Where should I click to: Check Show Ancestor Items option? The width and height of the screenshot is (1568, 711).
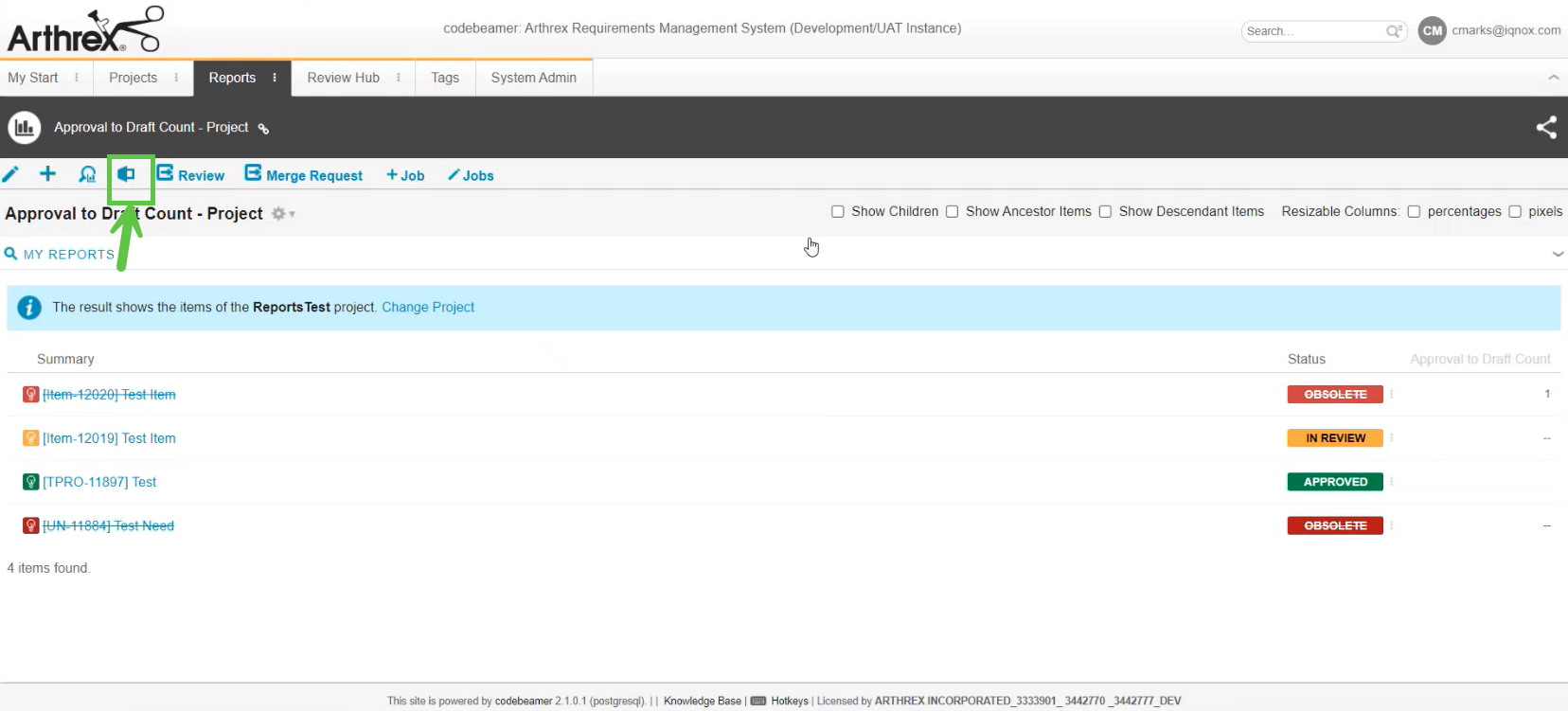(953, 212)
